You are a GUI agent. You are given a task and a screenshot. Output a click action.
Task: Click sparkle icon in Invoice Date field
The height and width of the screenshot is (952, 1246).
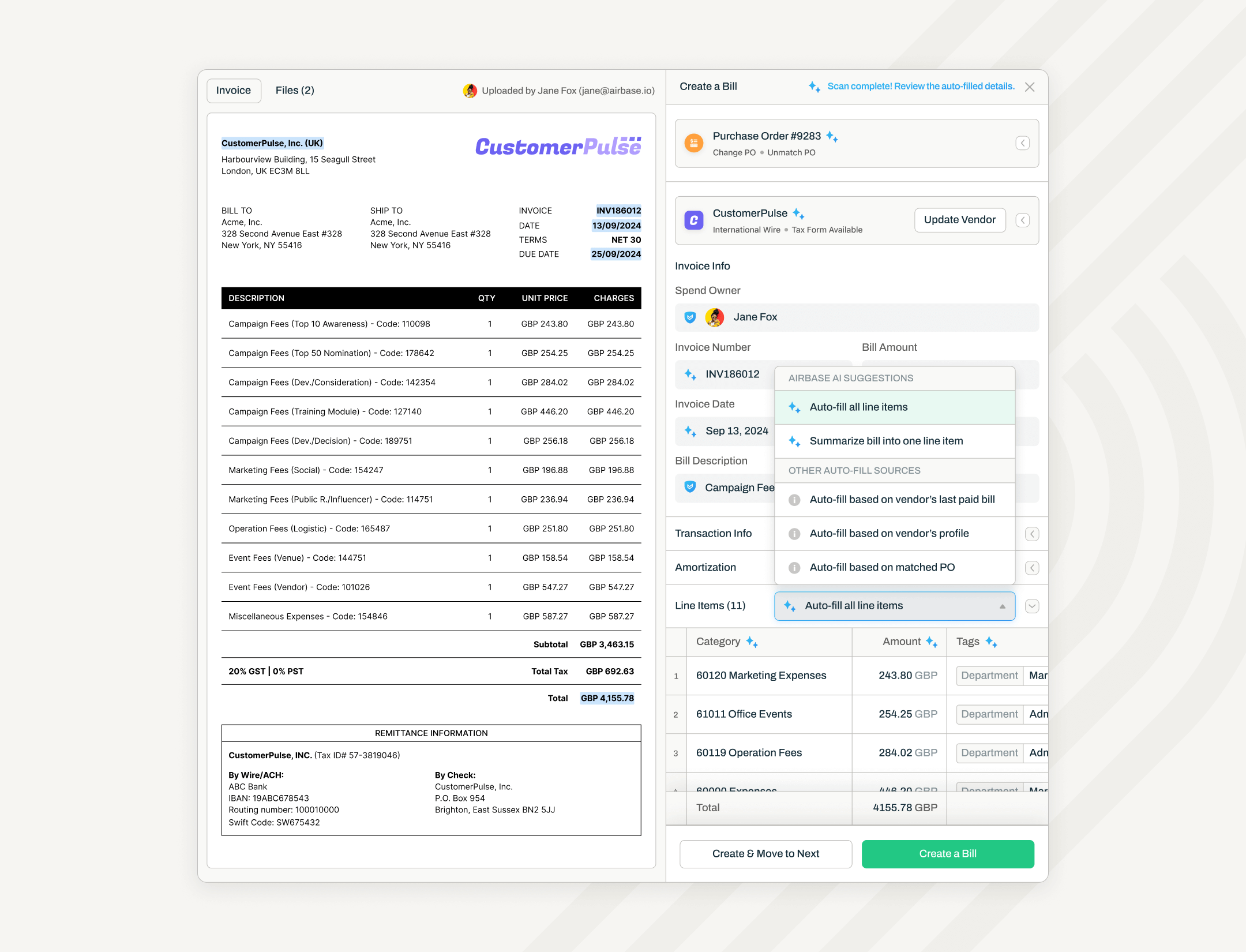pyautogui.click(x=690, y=431)
